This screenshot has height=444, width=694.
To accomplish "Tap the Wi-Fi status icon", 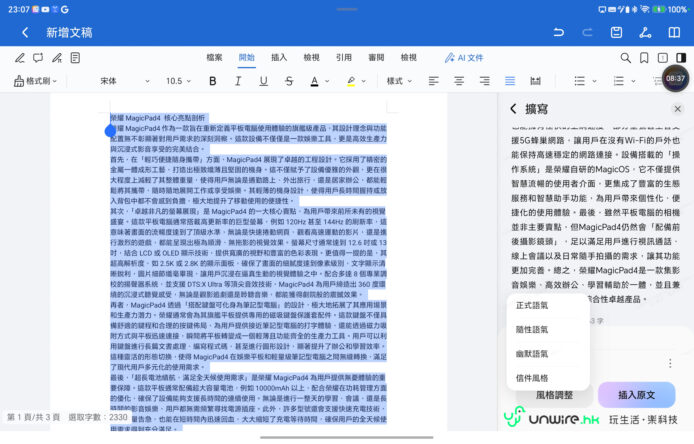I will pyautogui.click(x=644, y=9).
